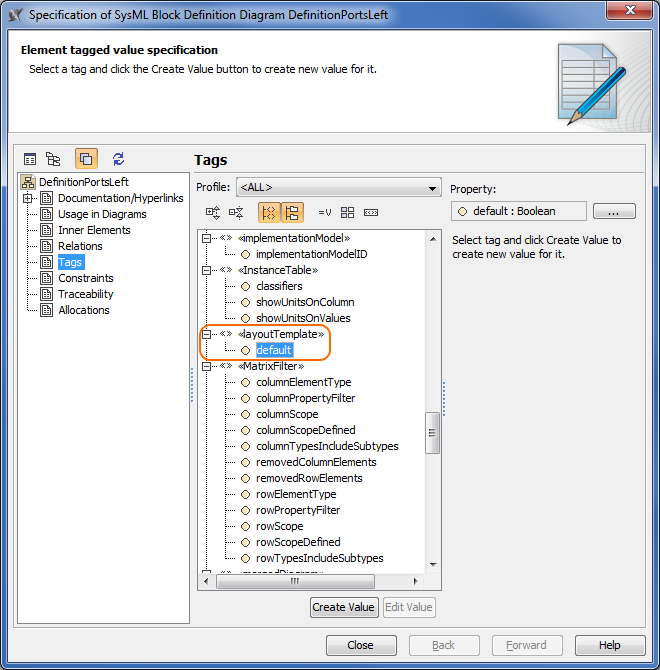Click the four-squares grid icon in tag toolbar

347,212
